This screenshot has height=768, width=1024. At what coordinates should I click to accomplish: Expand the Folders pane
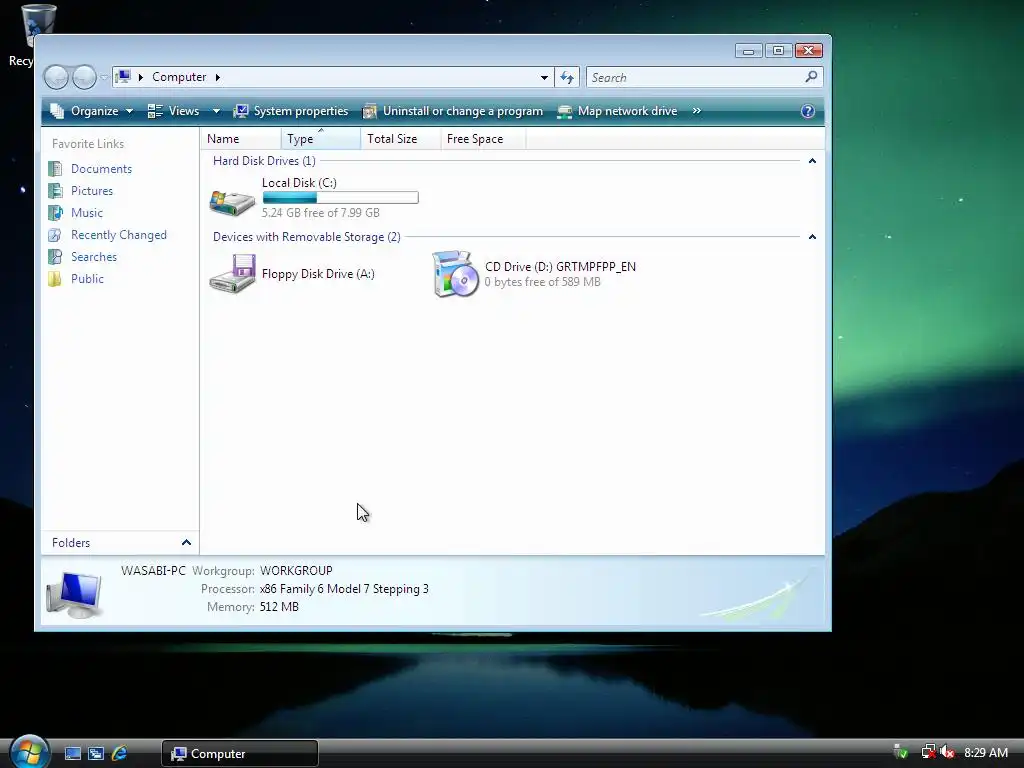tap(120, 543)
